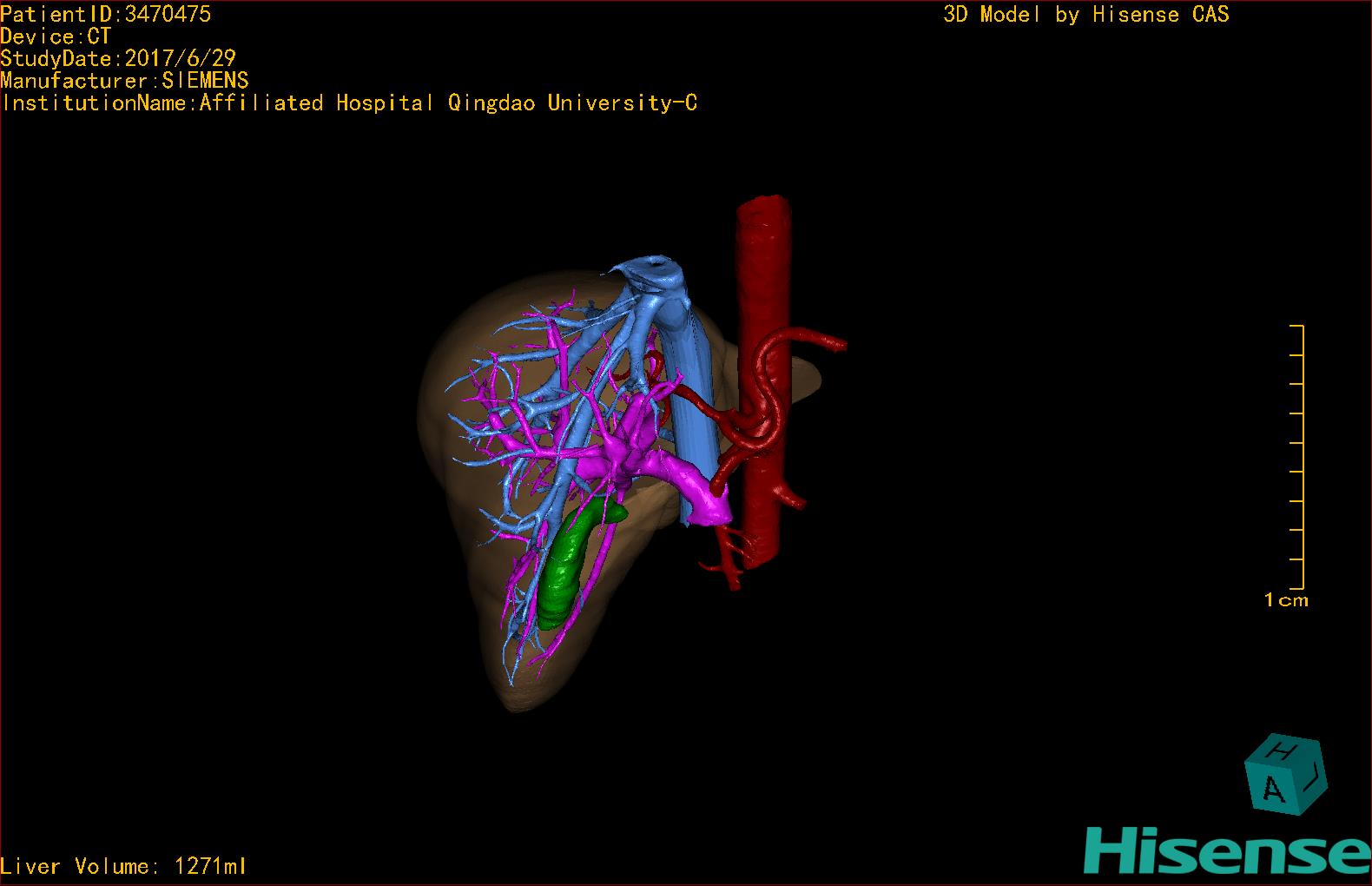Click the InstitutionName text line
This screenshot has height=886, width=1372.
pos(349,103)
